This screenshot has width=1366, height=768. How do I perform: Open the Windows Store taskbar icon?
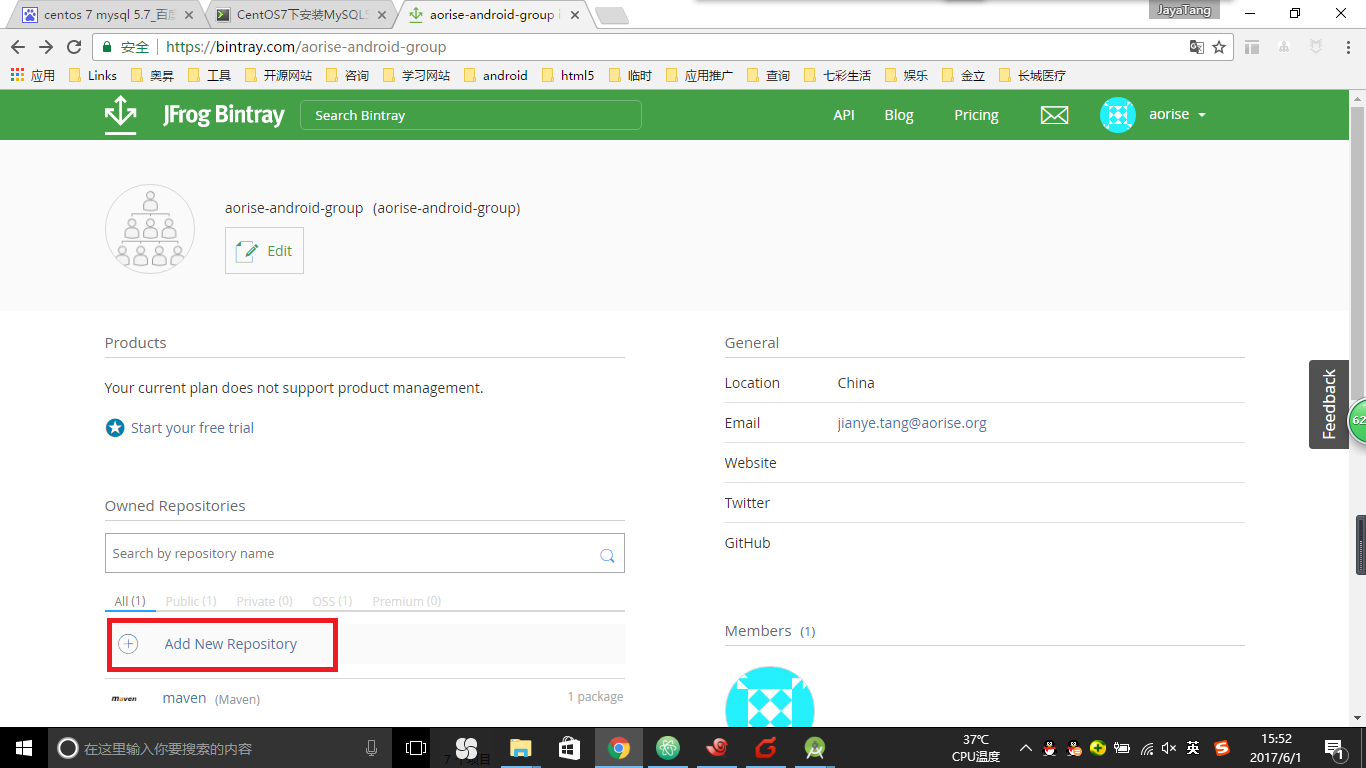pos(569,748)
